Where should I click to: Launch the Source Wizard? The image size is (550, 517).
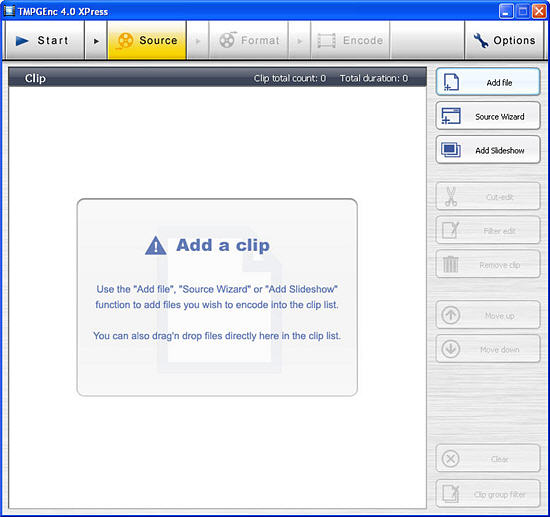[488, 116]
